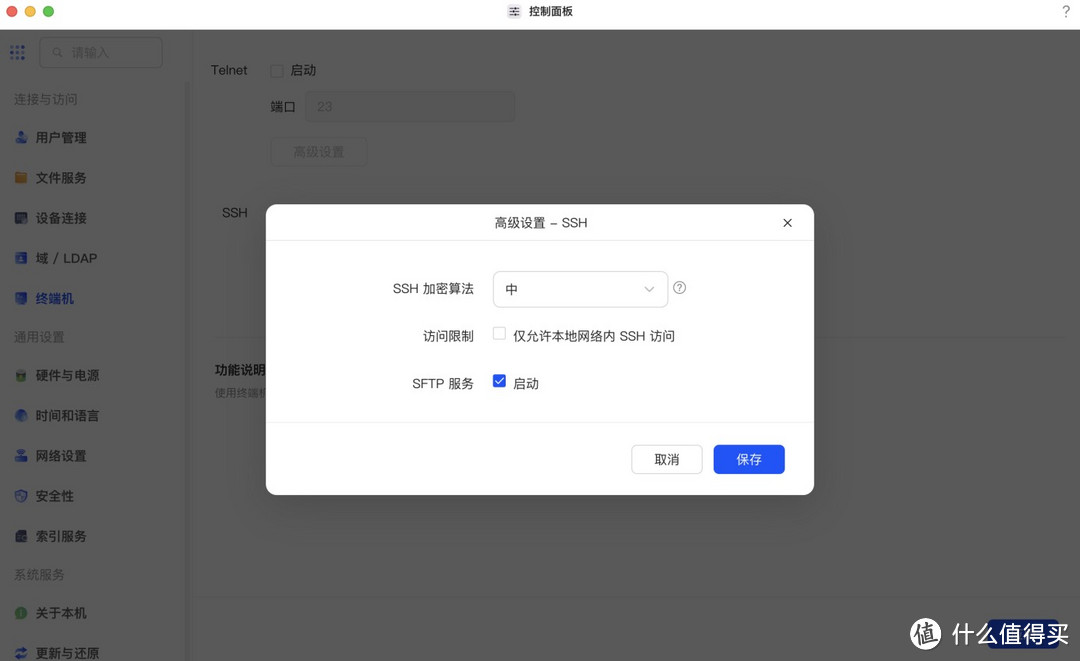Click the 保存 button
1080x661 pixels.
coord(749,459)
